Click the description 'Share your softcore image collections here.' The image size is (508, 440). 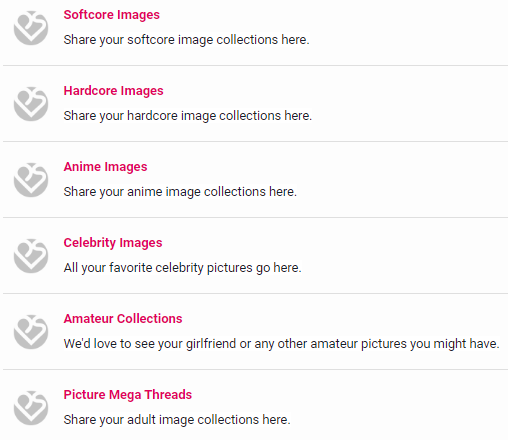click(x=186, y=40)
